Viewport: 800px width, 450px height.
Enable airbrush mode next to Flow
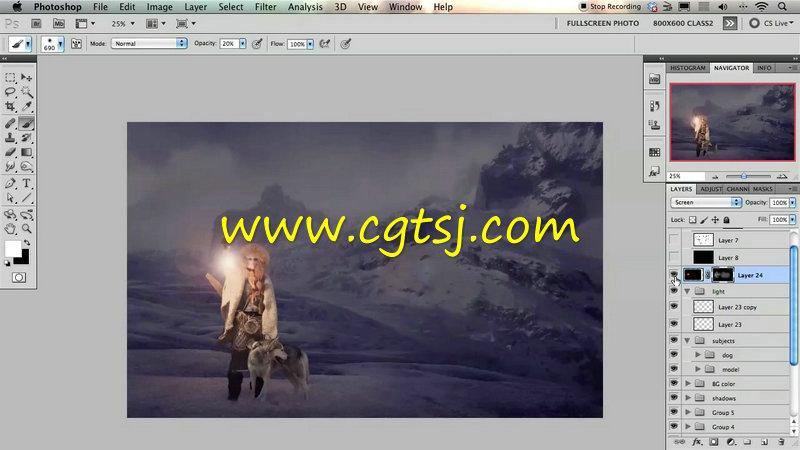[x=324, y=44]
